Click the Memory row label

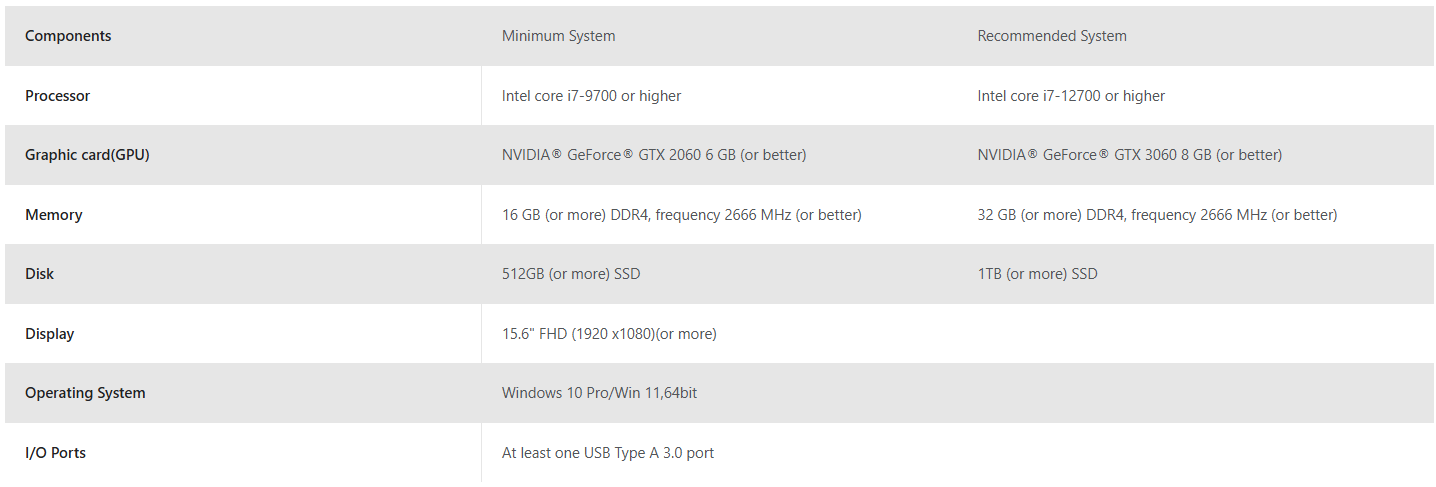53,215
